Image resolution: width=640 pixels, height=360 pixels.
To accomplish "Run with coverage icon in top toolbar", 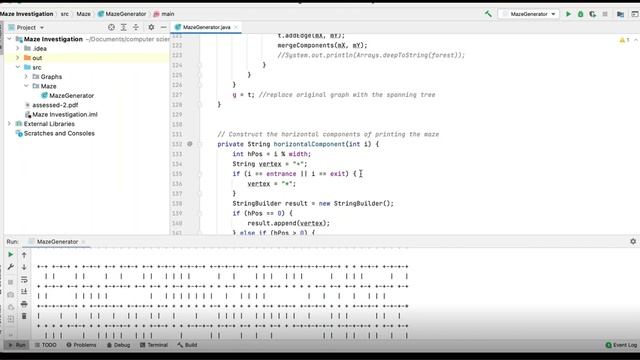I will pos(593,14).
